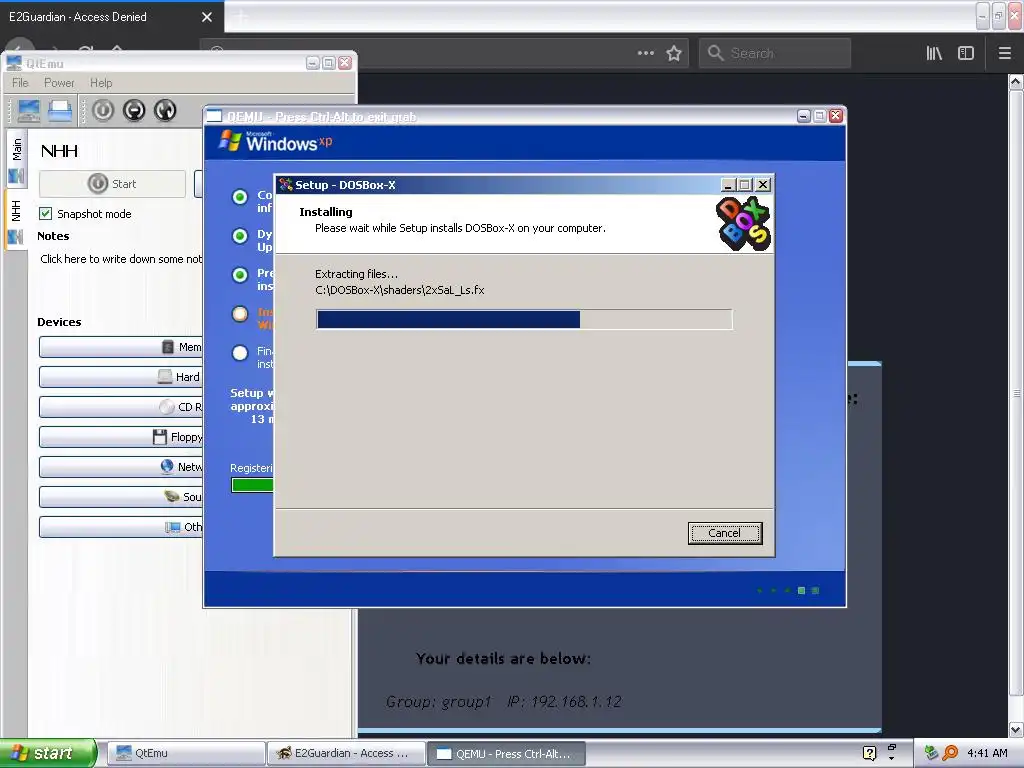Click the first completed setup step radio indicator

tap(240, 197)
